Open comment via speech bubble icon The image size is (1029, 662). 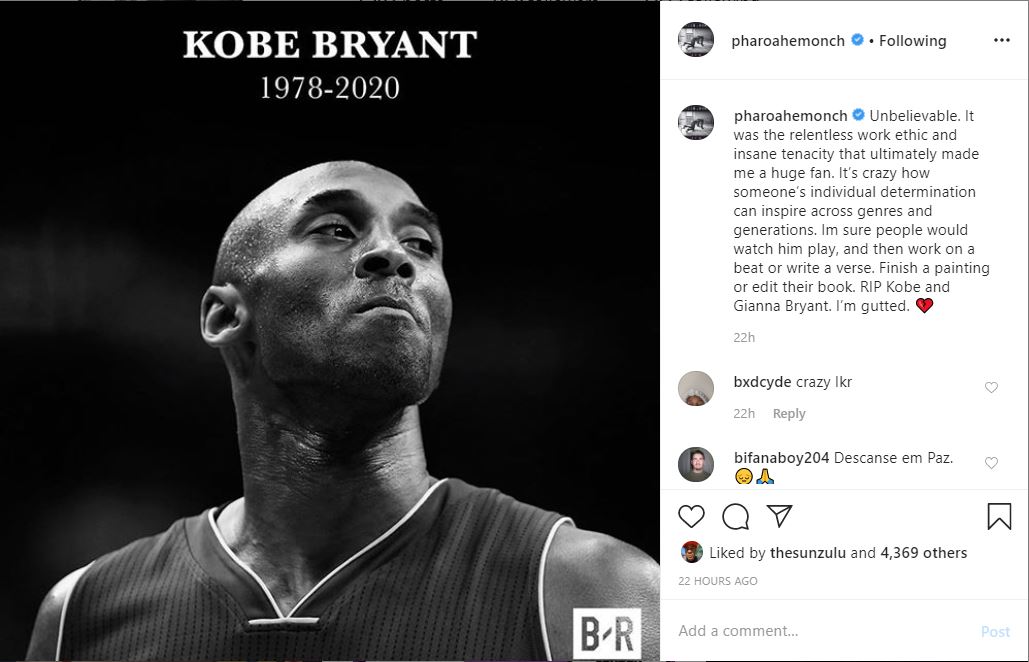click(736, 516)
